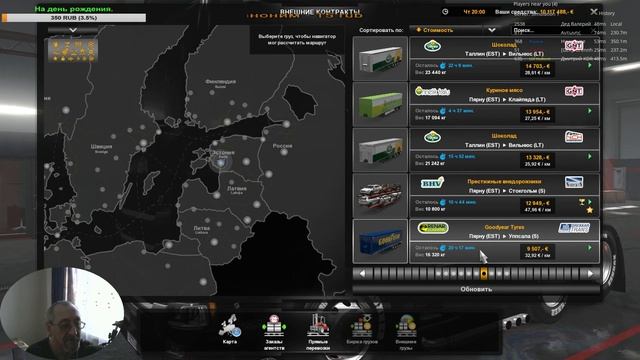Click green arrow on 14 703 € chocolate job
640x360 pixels.
click(x=589, y=65)
